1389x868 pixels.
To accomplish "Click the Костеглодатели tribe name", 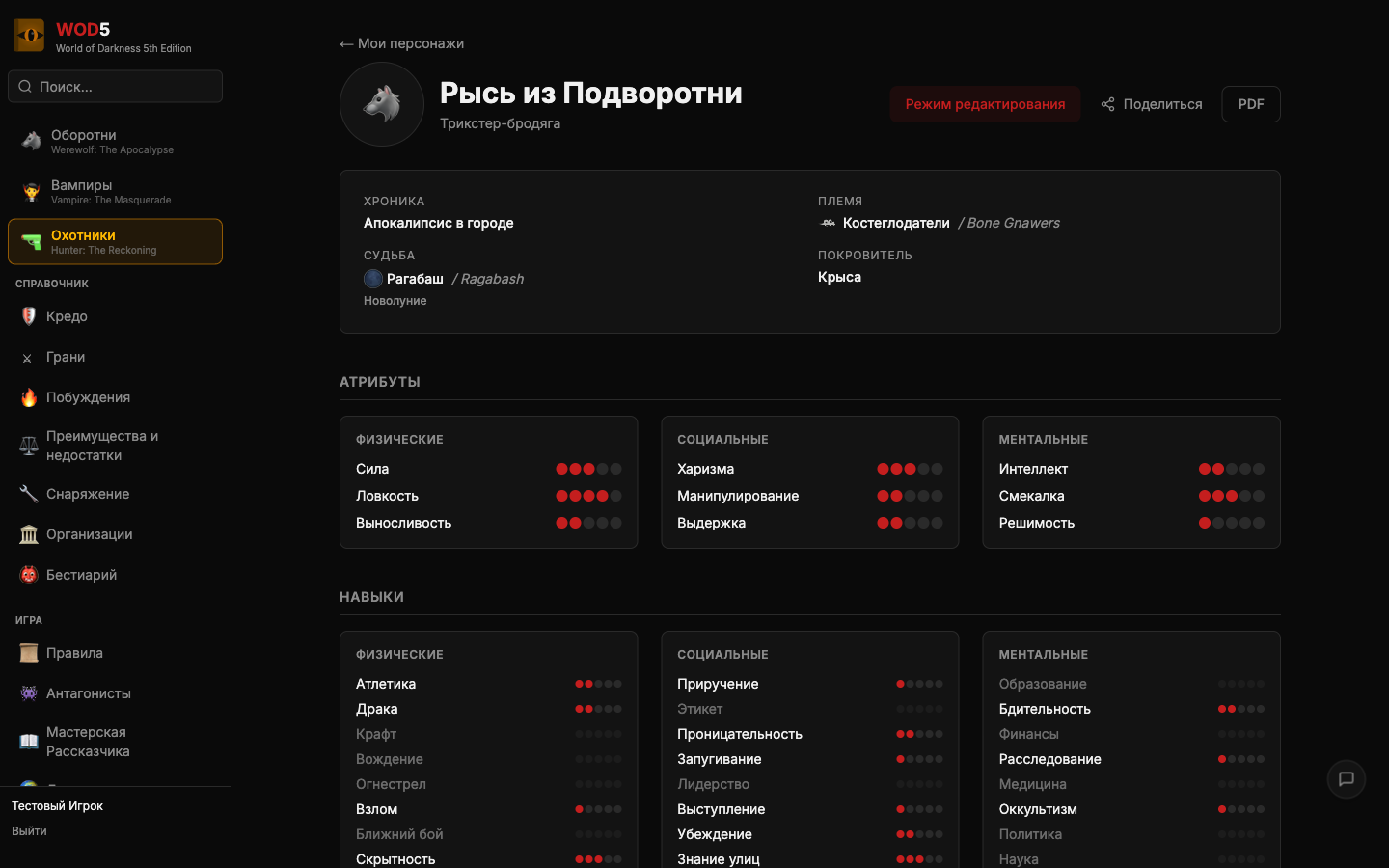I will tap(896, 223).
